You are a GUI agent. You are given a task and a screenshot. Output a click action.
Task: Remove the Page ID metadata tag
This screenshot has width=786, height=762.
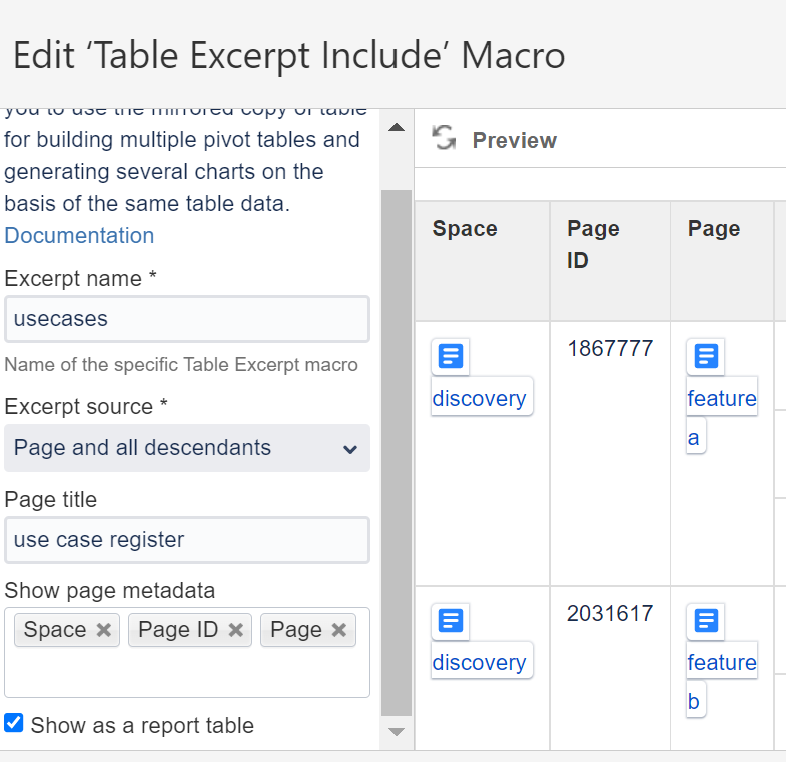coord(236,630)
